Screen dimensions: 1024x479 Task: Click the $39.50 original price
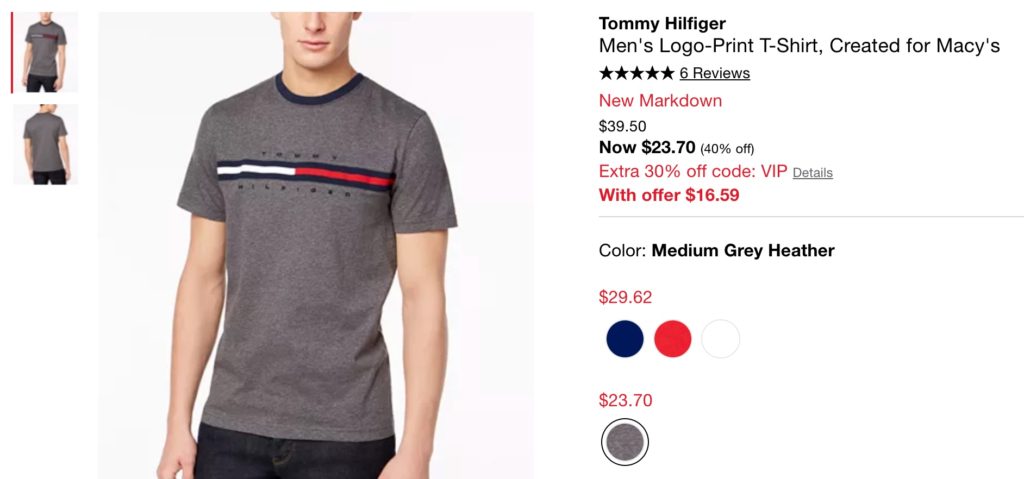click(622, 126)
